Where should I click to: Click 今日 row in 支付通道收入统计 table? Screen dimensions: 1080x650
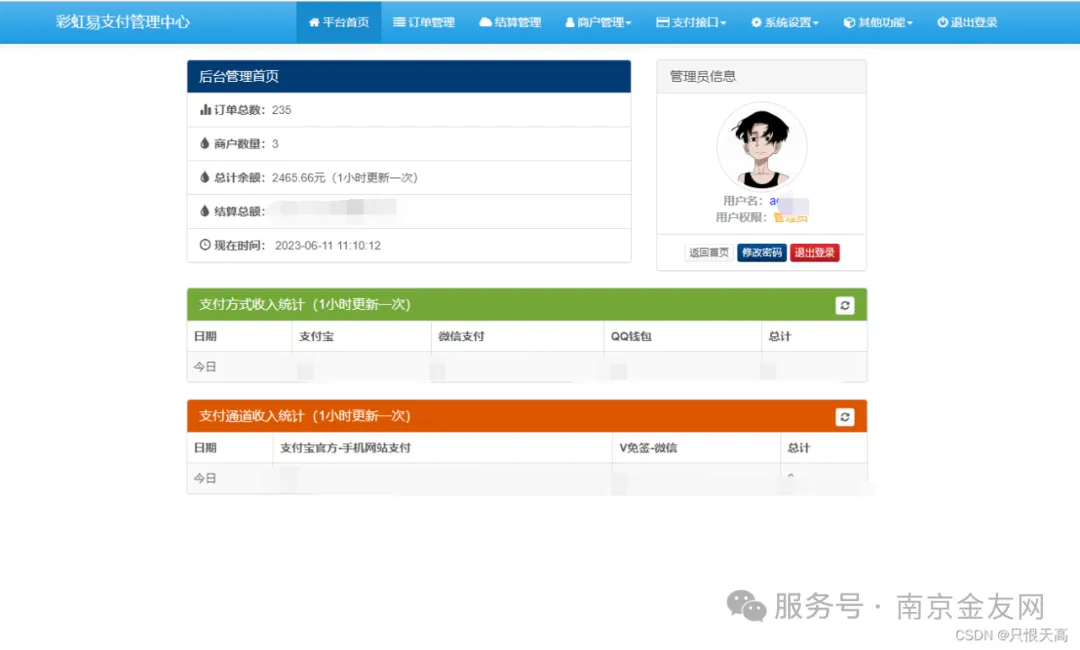point(527,478)
